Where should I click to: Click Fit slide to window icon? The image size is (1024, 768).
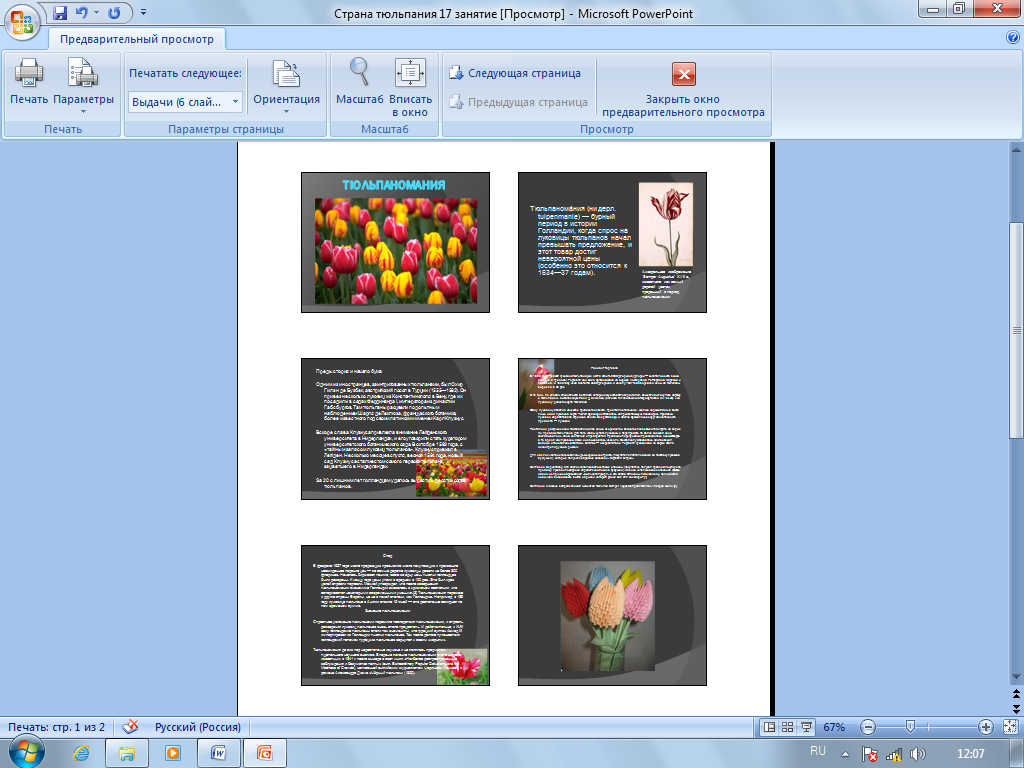(x=1010, y=727)
